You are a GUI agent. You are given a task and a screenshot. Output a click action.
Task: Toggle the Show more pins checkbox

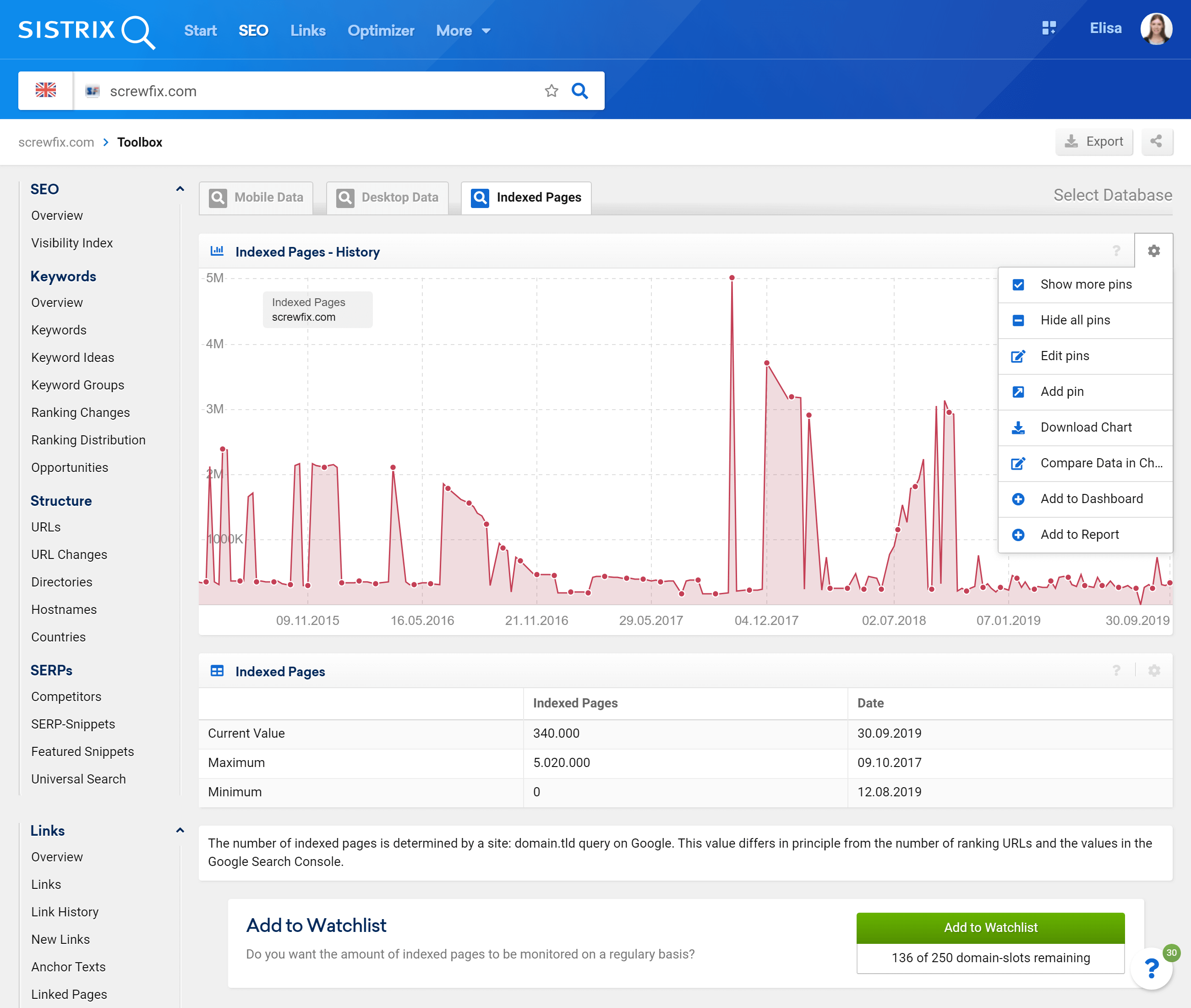point(1018,285)
